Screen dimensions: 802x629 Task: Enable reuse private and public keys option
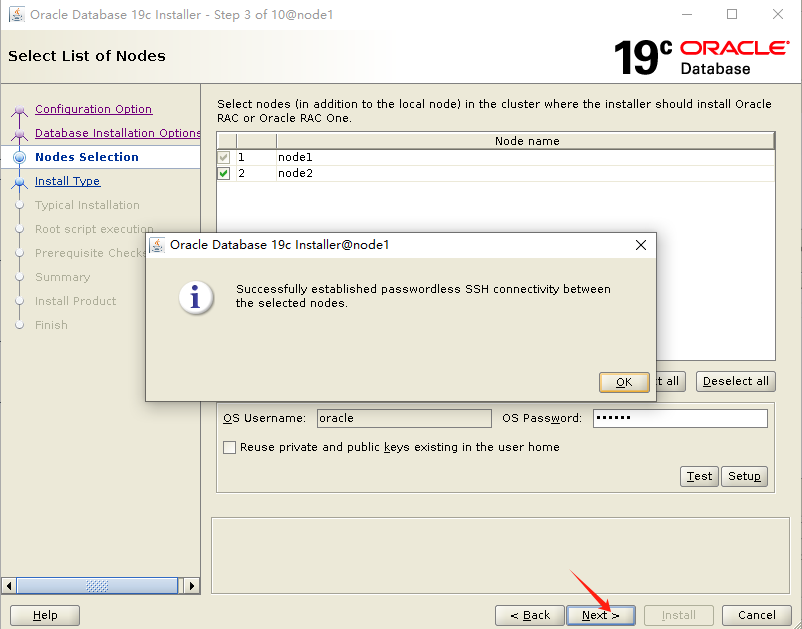(x=230, y=447)
